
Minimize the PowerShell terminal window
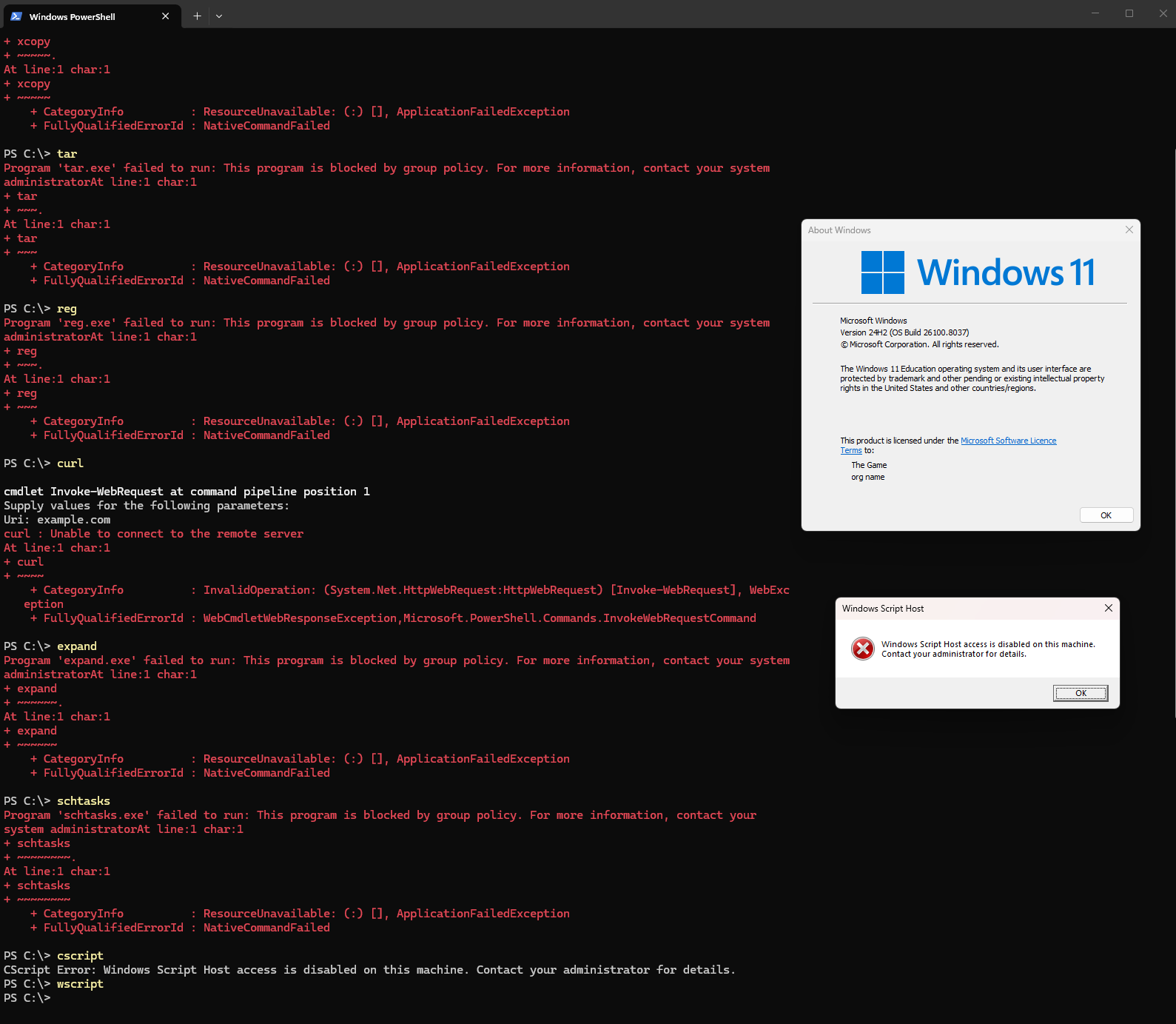coord(1095,13)
